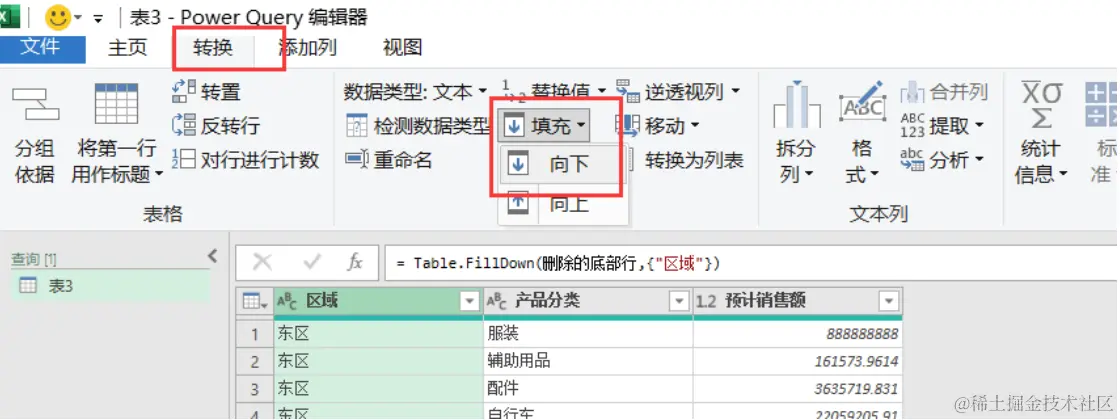Open the 提取 extract dropdown
Viewport: 1120px width, 420px height.
click(943, 126)
